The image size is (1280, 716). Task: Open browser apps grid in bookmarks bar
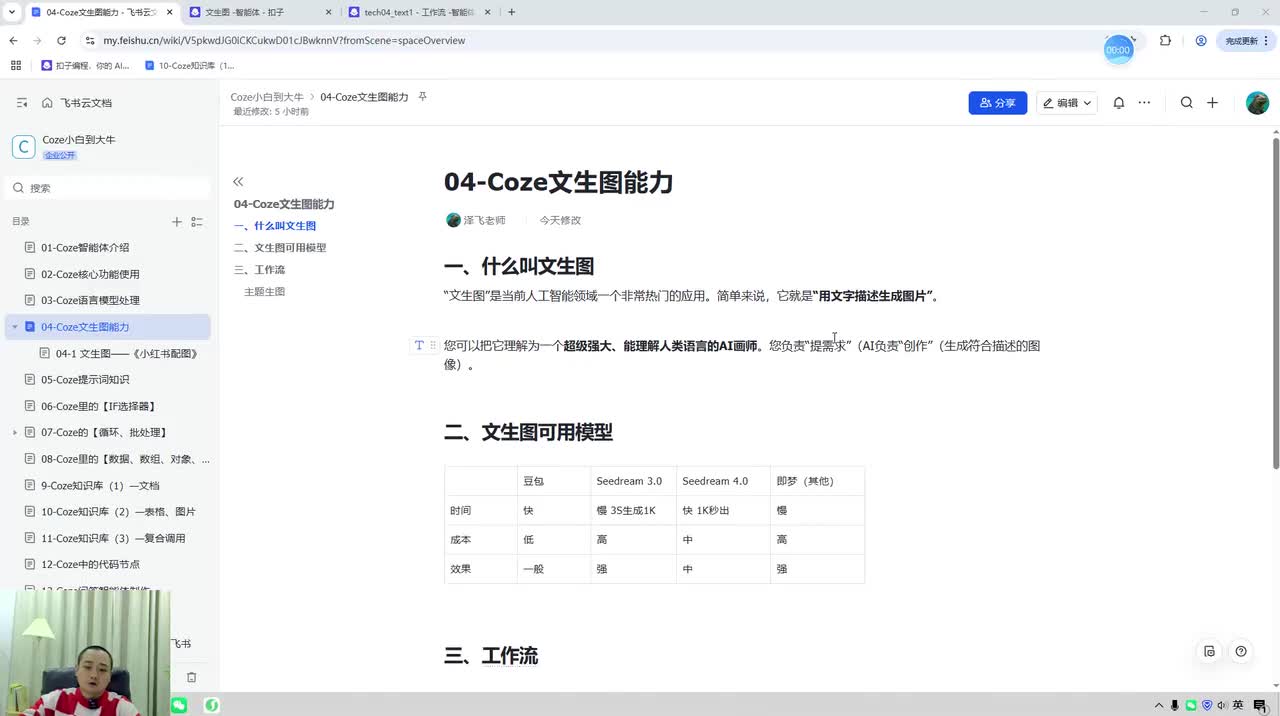point(15,66)
